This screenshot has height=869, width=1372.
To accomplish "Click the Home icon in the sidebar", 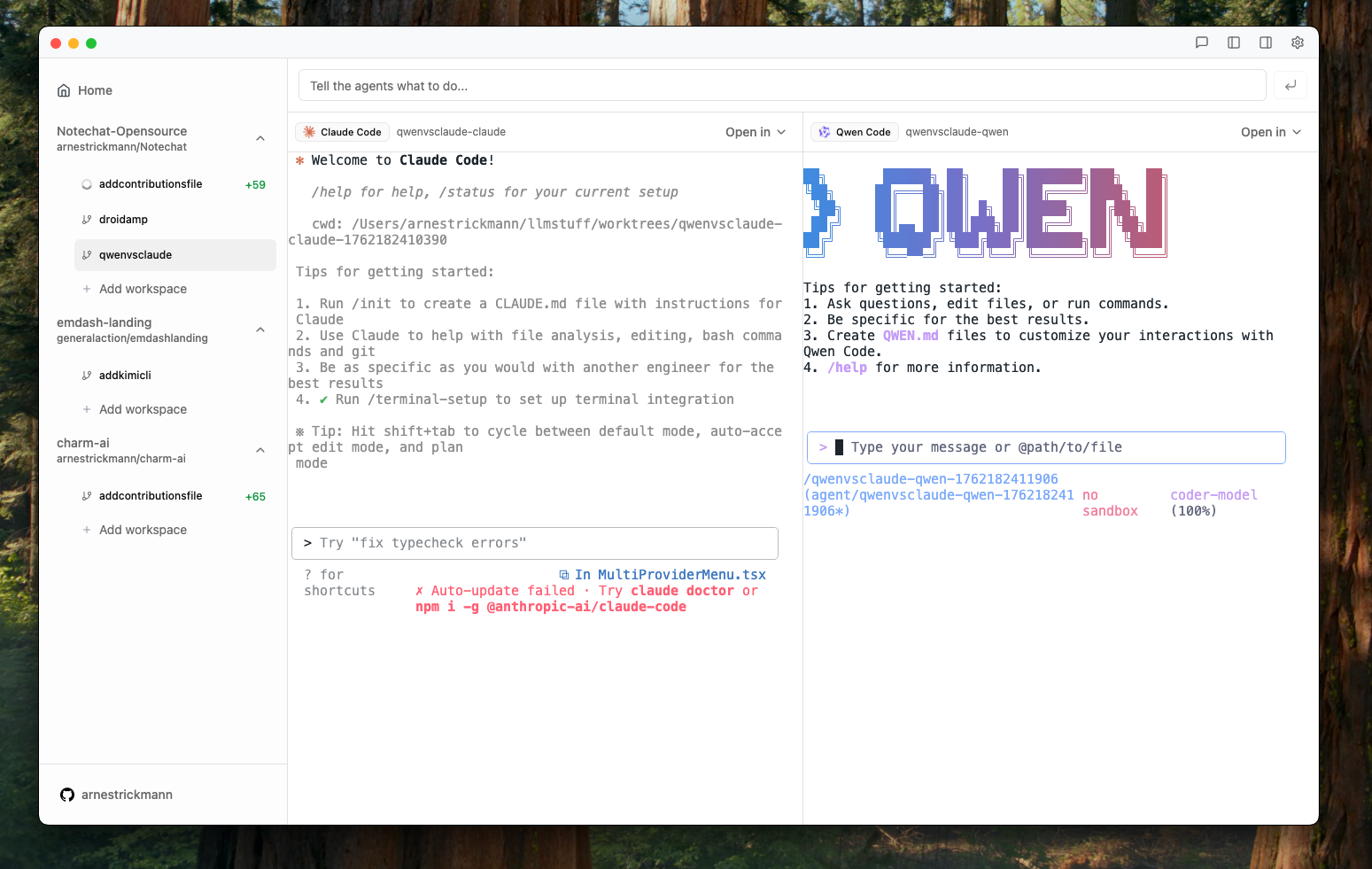I will click(63, 89).
